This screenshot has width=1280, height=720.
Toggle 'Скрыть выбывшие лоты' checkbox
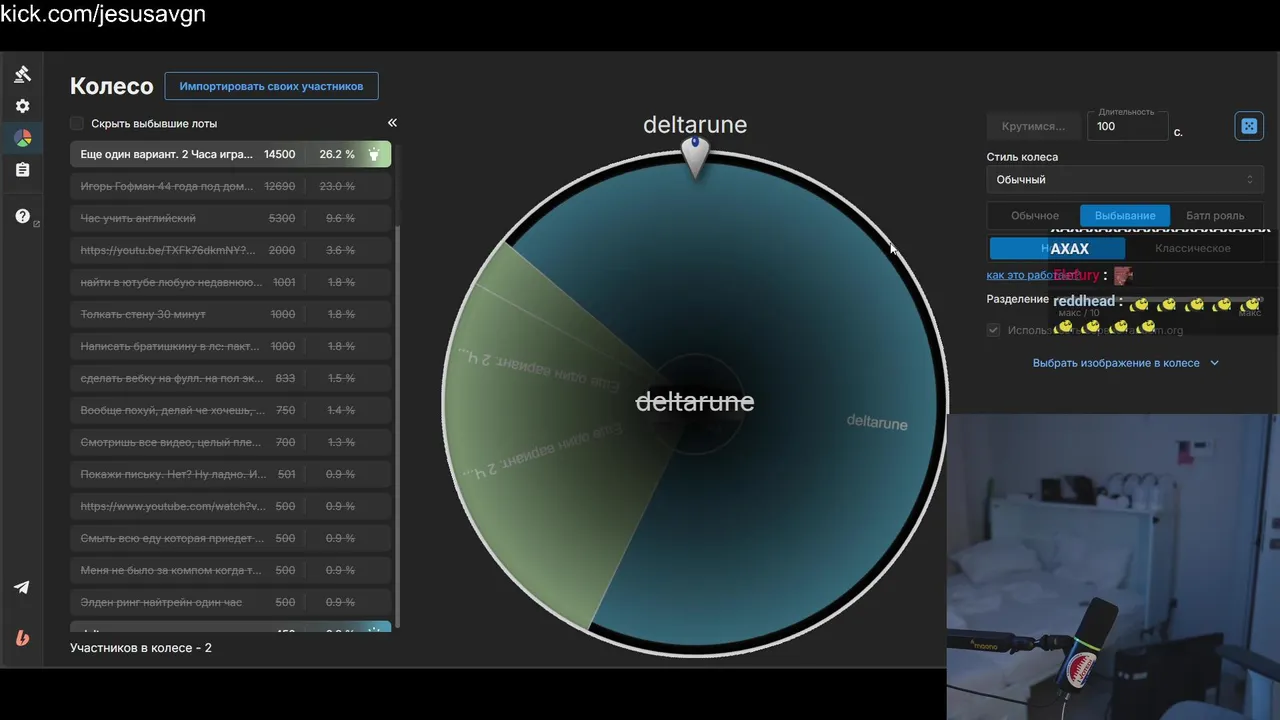tap(77, 123)
